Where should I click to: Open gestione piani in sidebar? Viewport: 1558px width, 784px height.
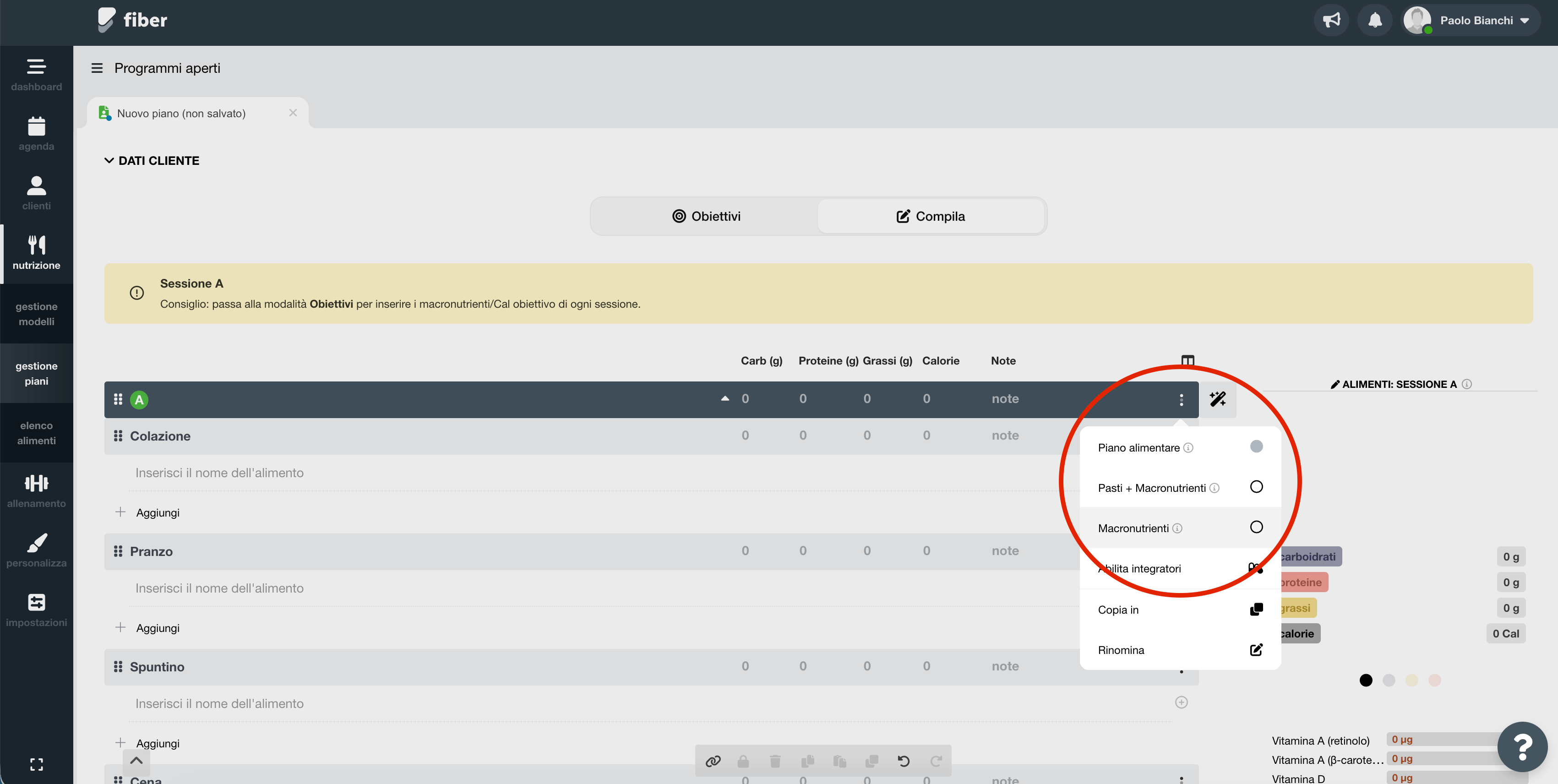[36, 373]
